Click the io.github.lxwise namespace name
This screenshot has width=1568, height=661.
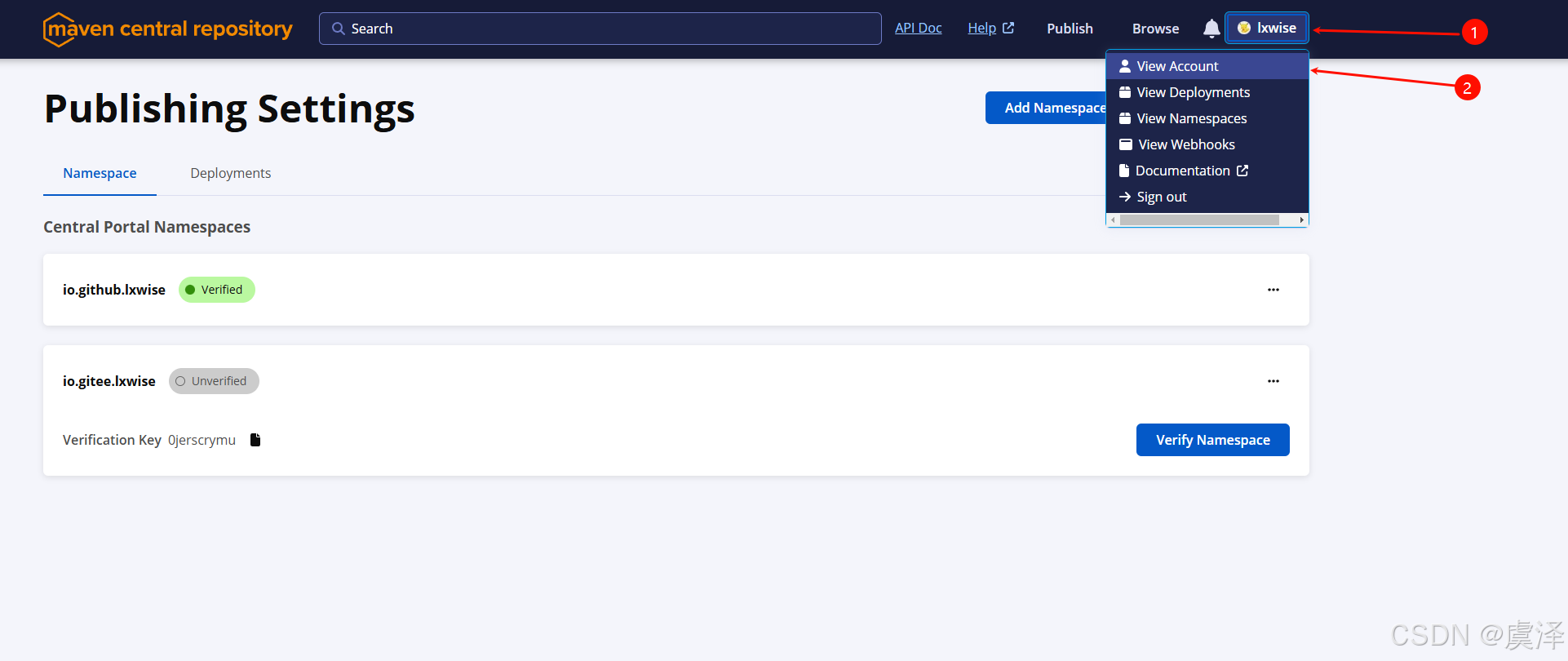coord(114,290)
